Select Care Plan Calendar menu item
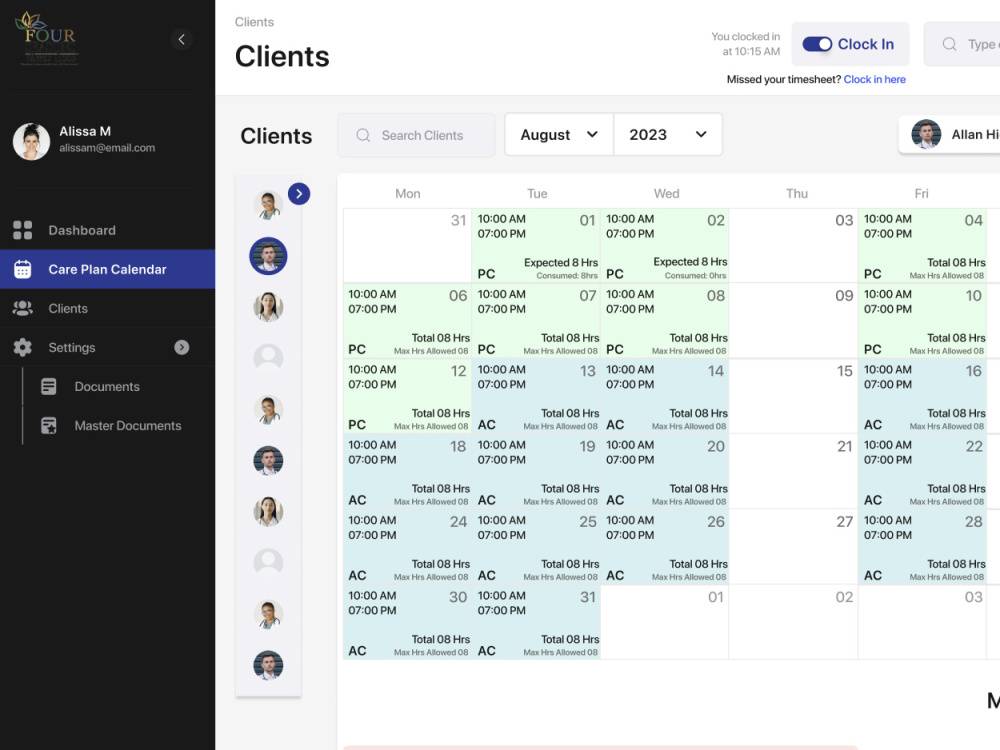 (107, 269)
